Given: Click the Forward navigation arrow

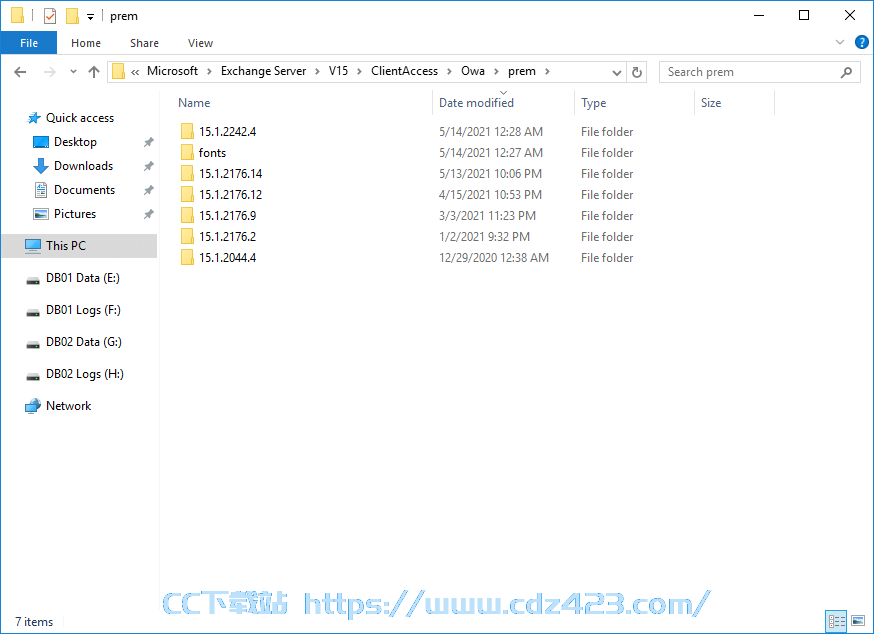Looking at the screenshot, I should tap(50, 72).
